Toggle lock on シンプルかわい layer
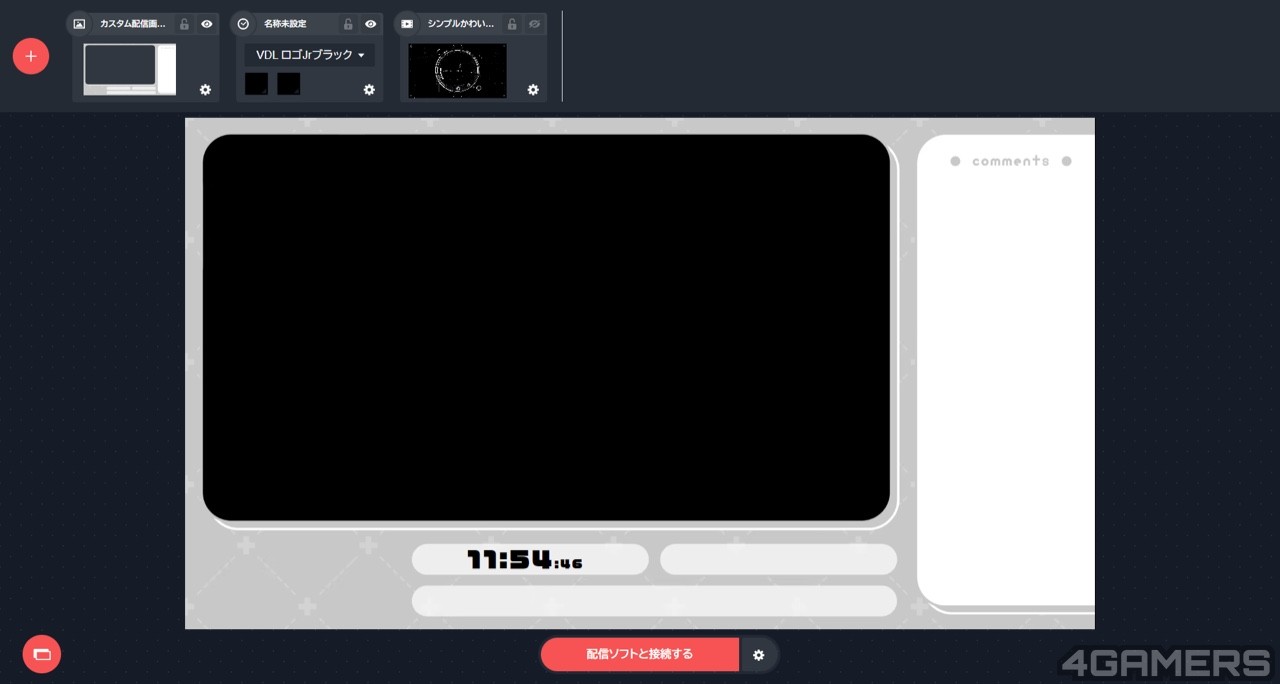This screenshot has height=684, width=1280. tap(512, 24)
